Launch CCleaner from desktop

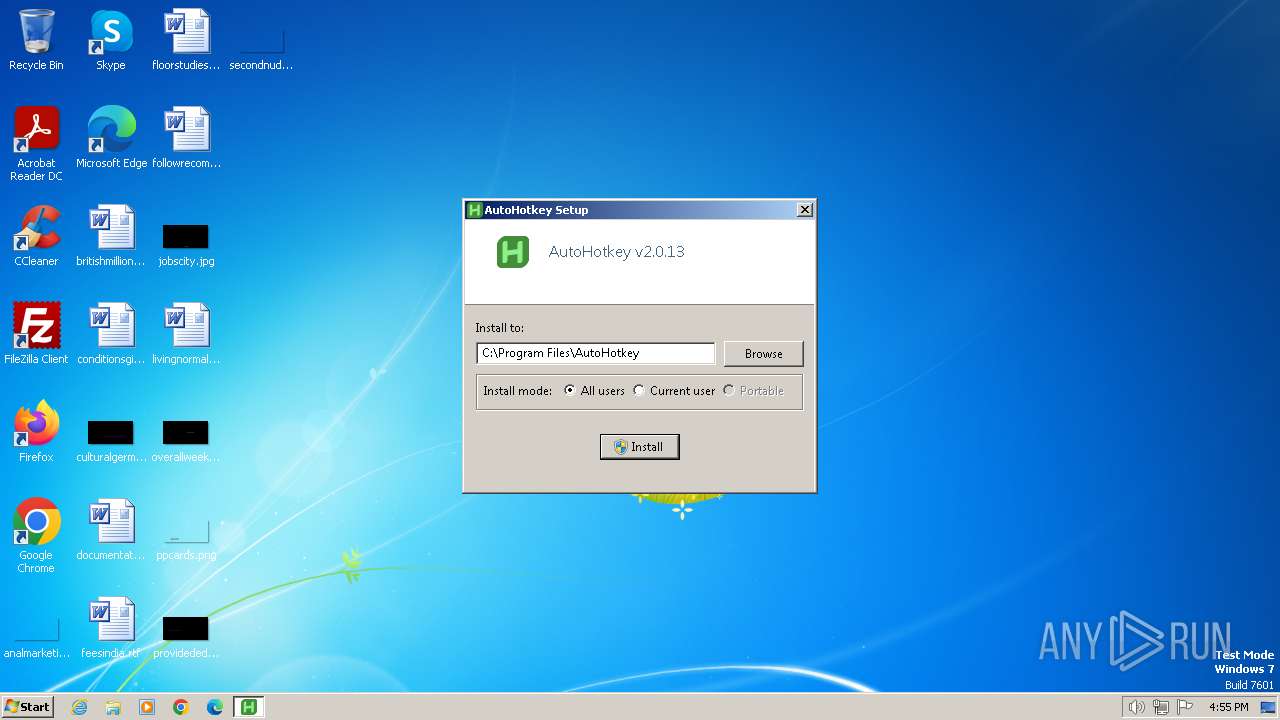[36, 236]
